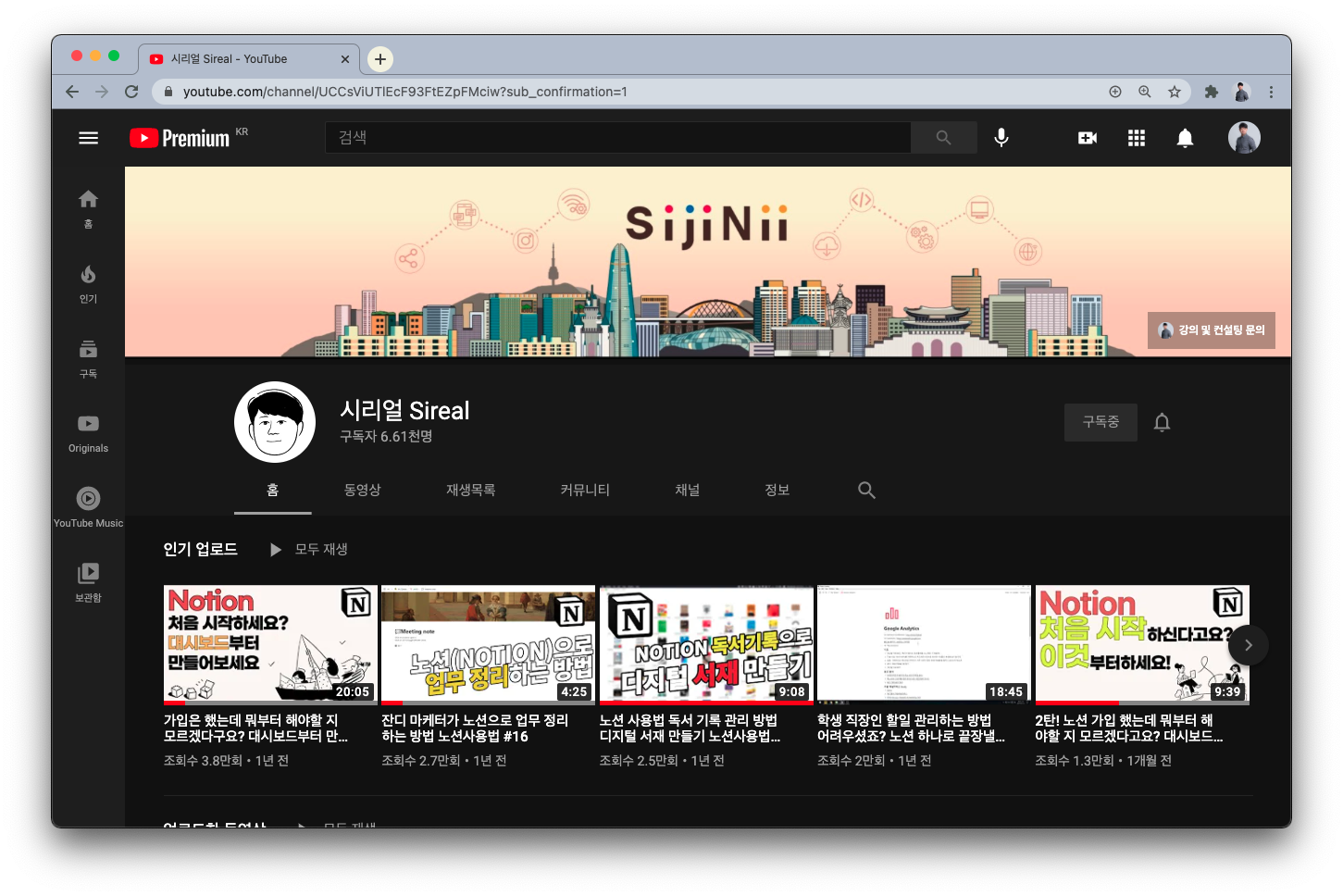Open video title 노션 사용법 독서 기록 관리 방법
This screenshot has height=896, width=1343.
click(690, 728)
